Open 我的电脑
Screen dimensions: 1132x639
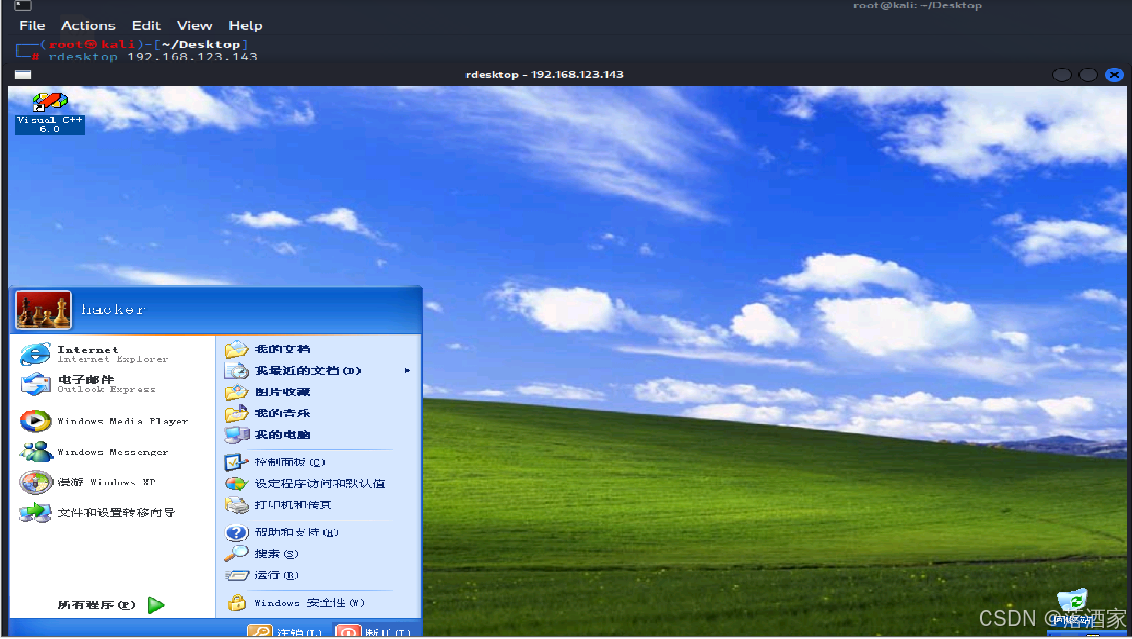(x=267, y=435)
